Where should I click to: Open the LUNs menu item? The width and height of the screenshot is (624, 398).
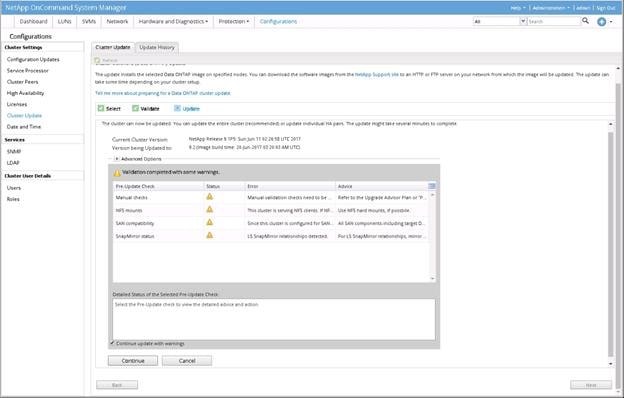point(64,21)
